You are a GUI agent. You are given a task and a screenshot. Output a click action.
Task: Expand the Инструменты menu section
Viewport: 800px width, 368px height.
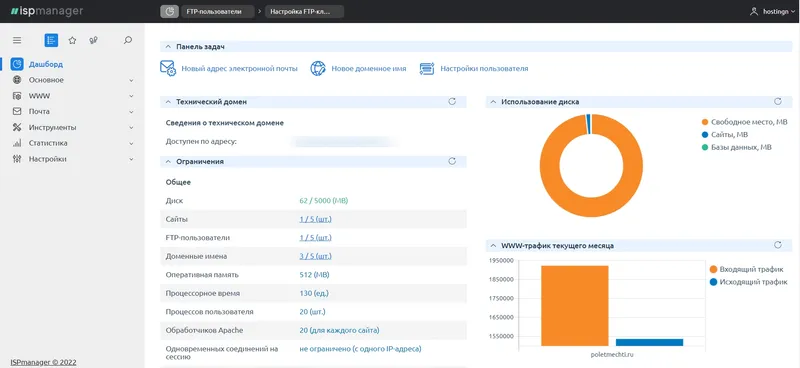tap(131, 128)
